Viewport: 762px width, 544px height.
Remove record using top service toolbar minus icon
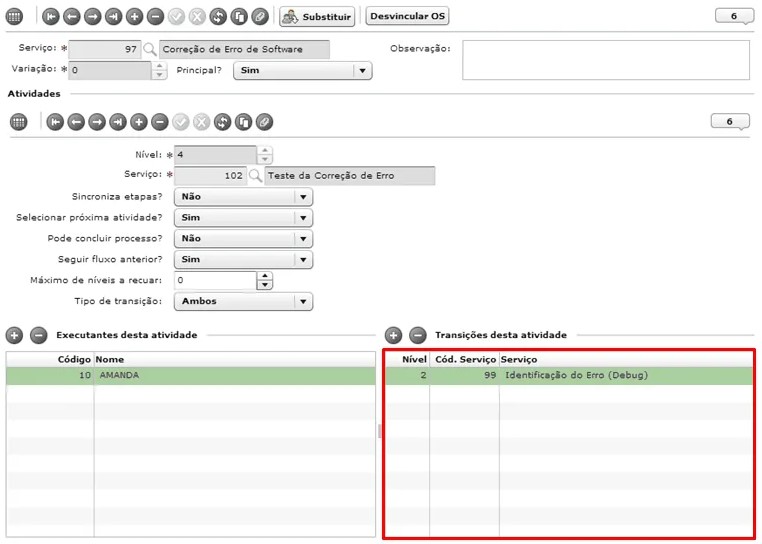(x=155, y=17)
